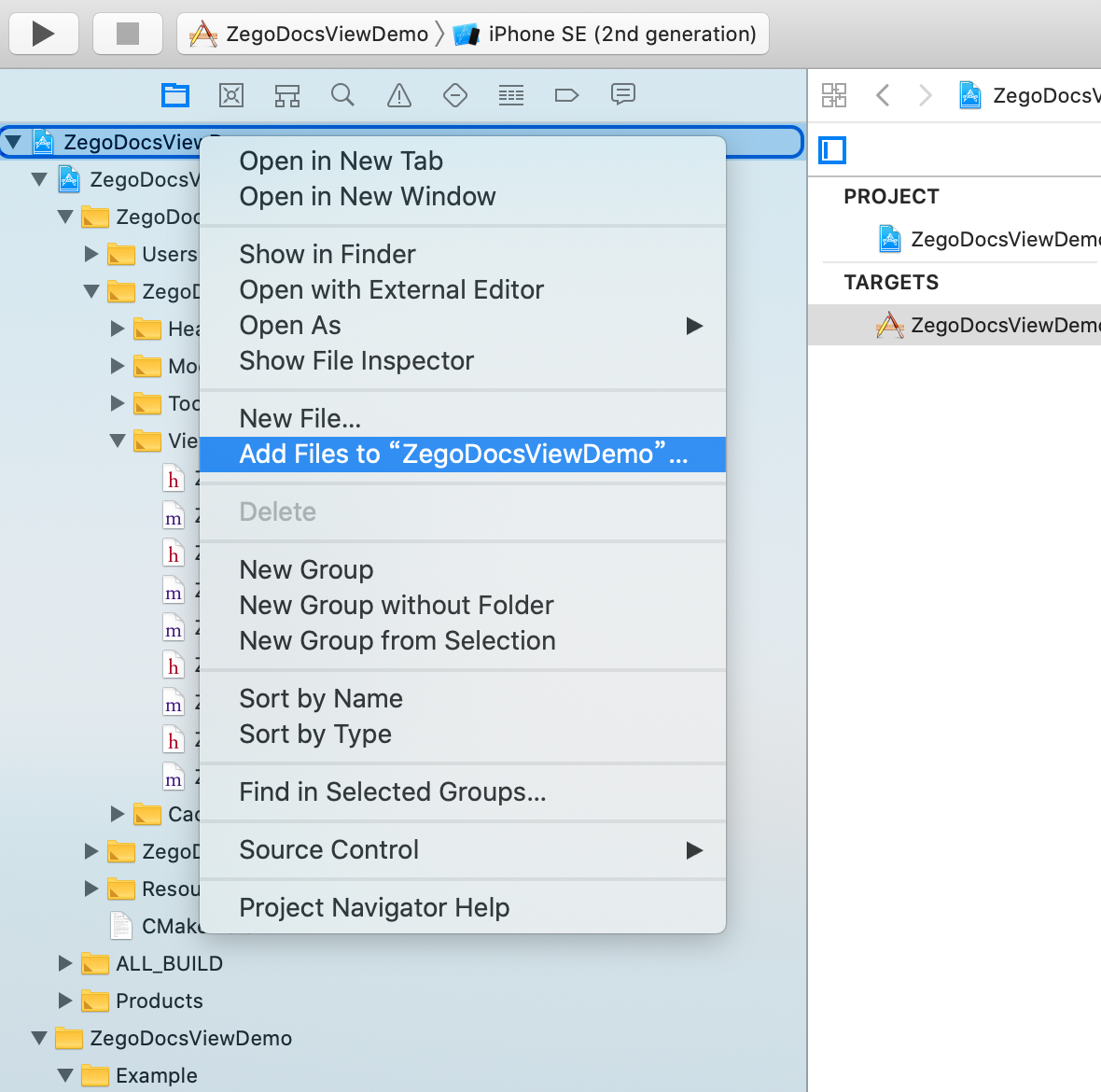
Task: Show the Report navigator
Action: (x=623, y=95)
